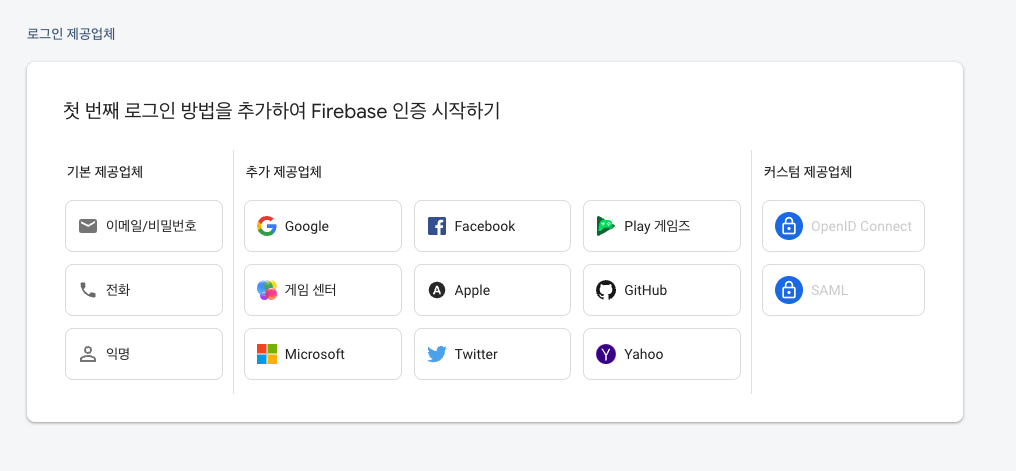
Task: Click the SAML lock icon
Action: click(789, 290)
